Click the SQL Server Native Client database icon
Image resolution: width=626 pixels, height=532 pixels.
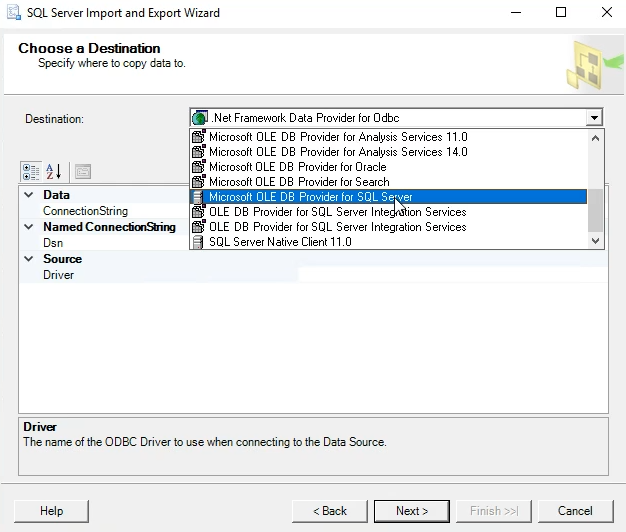(198, 242)
